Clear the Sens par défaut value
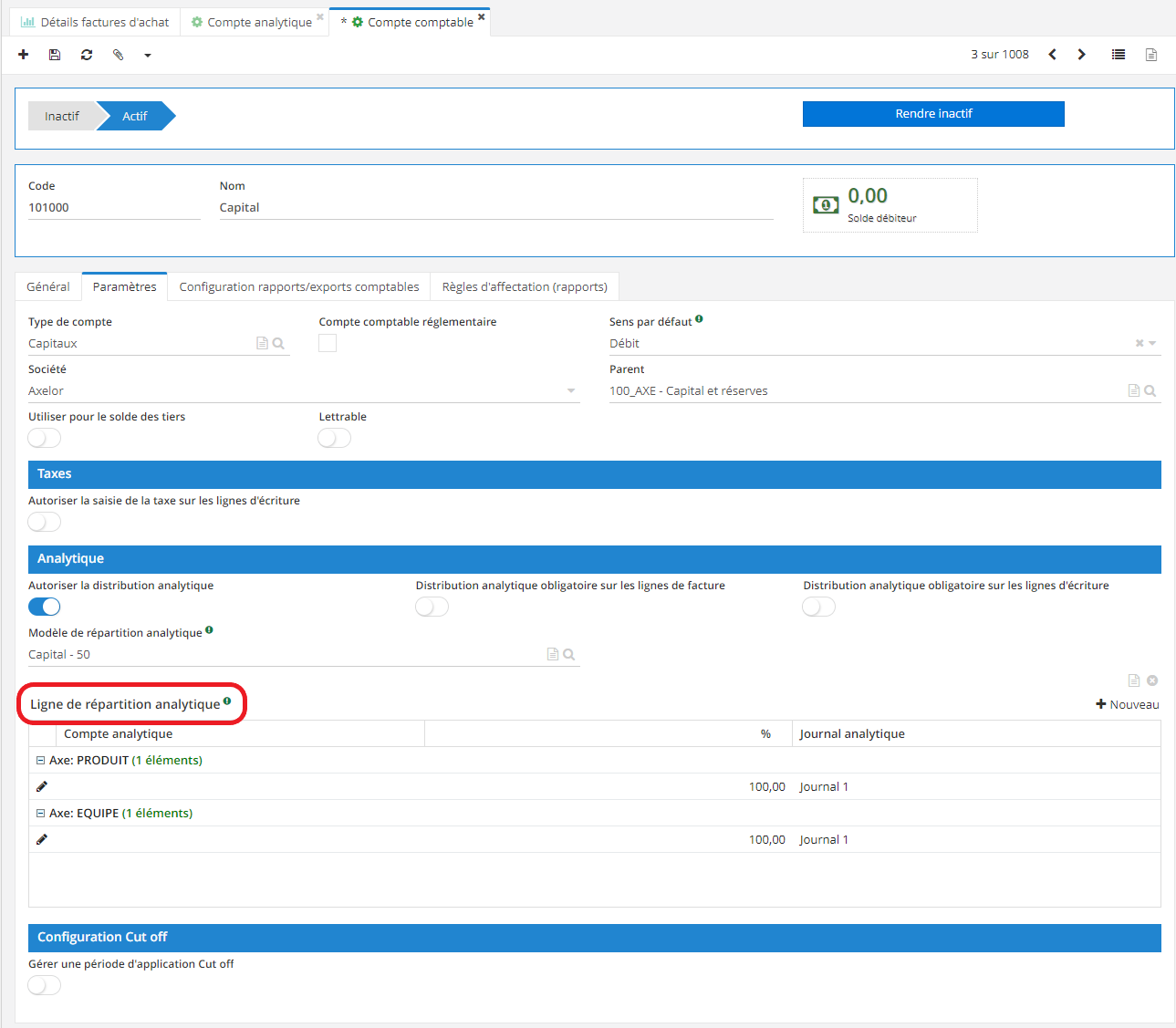 (1140, 344)
